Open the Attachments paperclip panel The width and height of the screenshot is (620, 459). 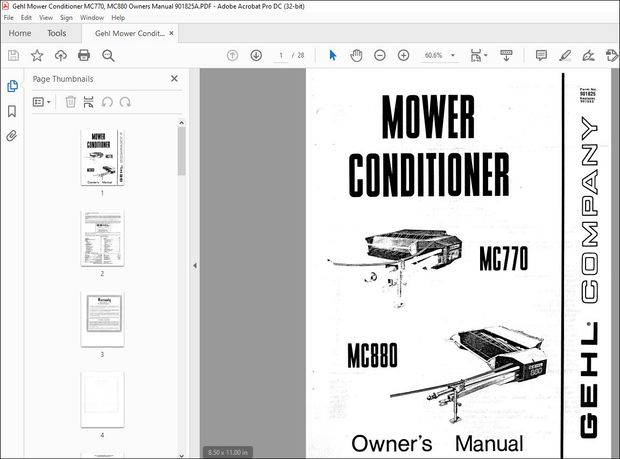11,136
